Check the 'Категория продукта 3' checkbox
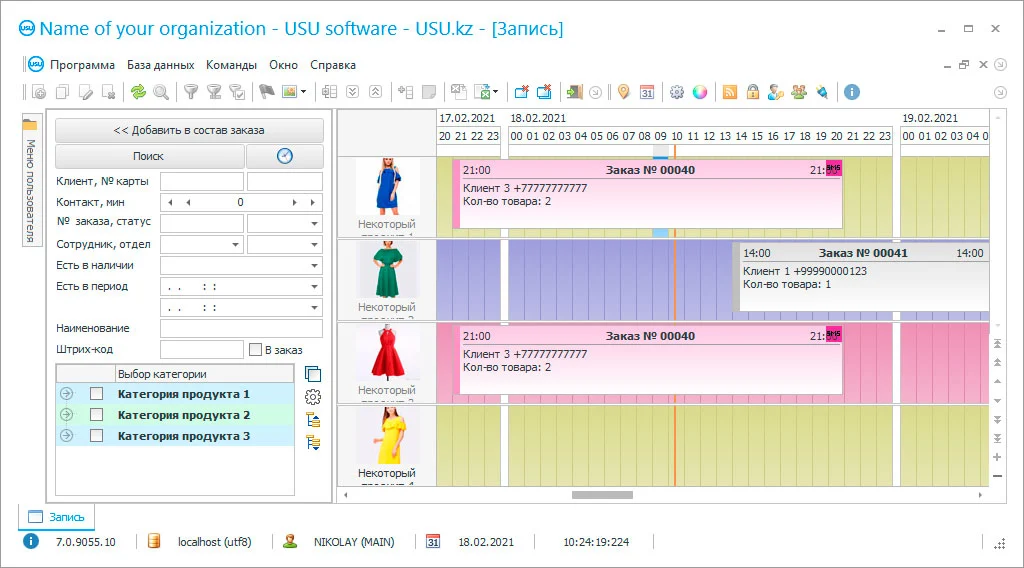The width and height of the screenshot is (1024, 568). click(x=97, y=435)
